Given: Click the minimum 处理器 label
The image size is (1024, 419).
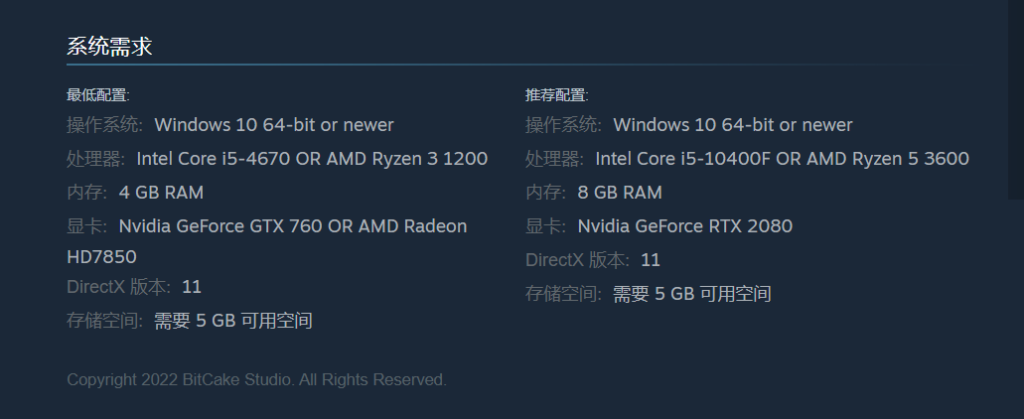Looking at the screenshot, I should 95,159.
